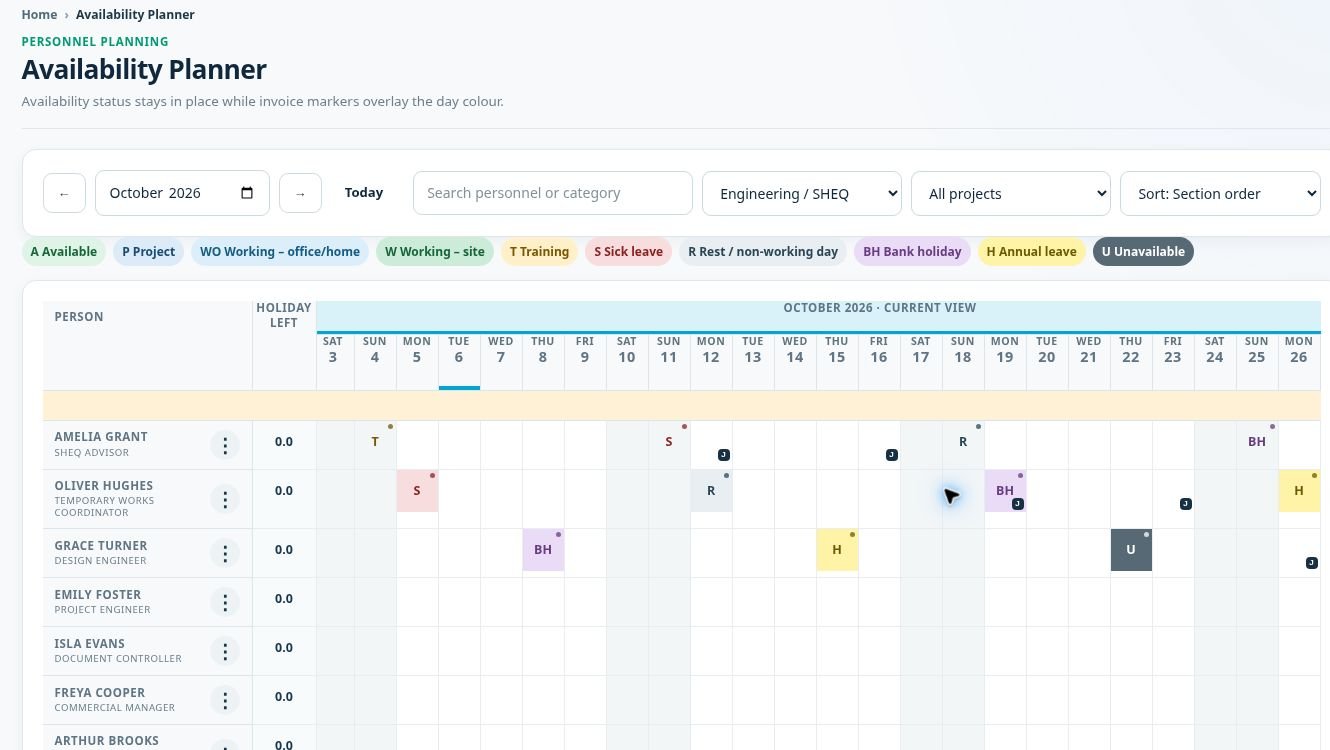
Task: Open the calendar picker icon in month field
Action: tap(248, 193)
